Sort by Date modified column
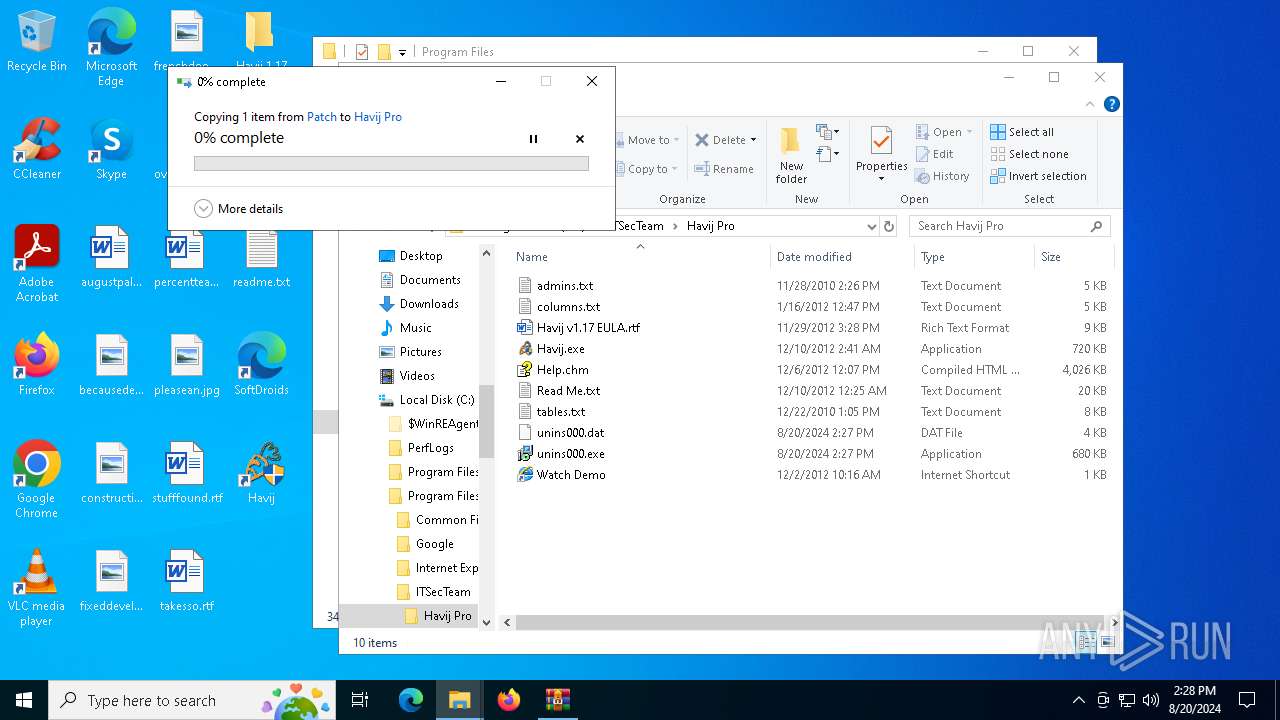This screenshot has height=720, width=1280. coord(842,257)
